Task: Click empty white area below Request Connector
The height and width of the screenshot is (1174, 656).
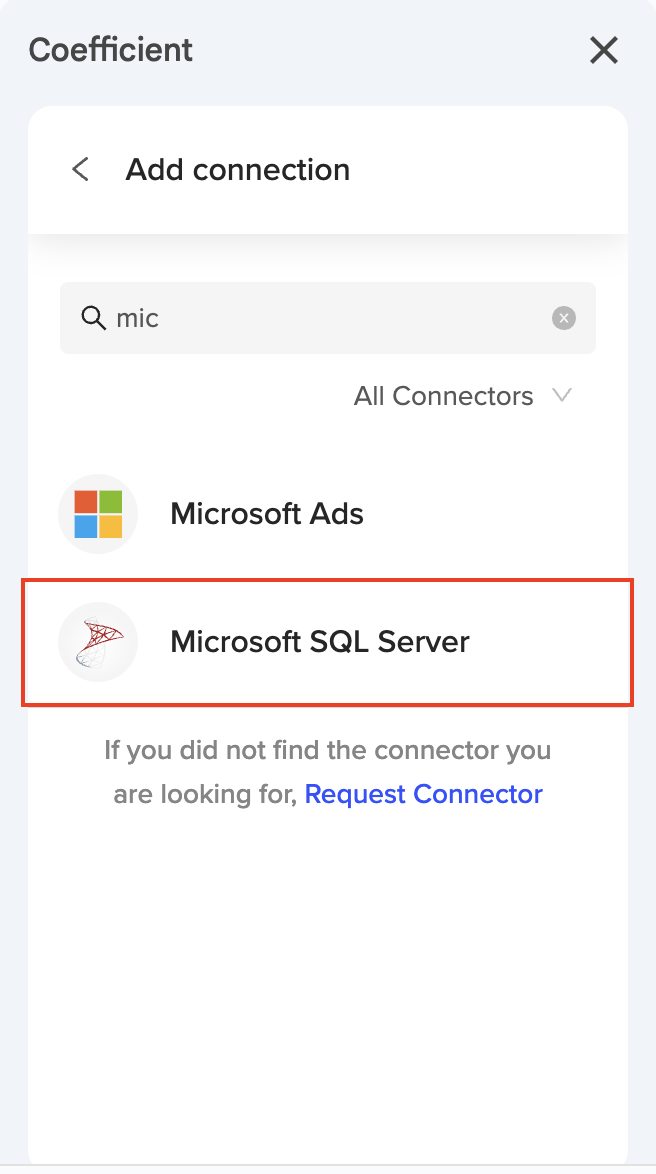Action: (x=328, y=980)
